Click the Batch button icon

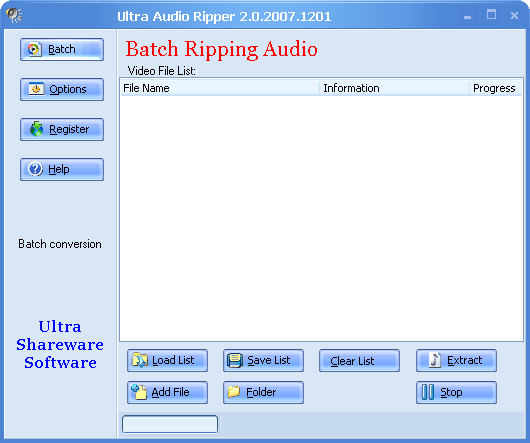point(34,49)
